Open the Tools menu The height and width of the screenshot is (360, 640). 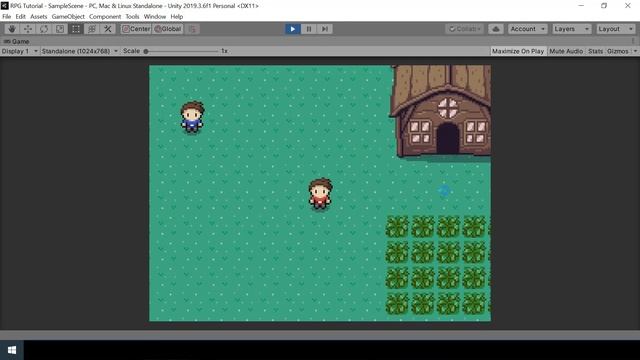point(132,17)
